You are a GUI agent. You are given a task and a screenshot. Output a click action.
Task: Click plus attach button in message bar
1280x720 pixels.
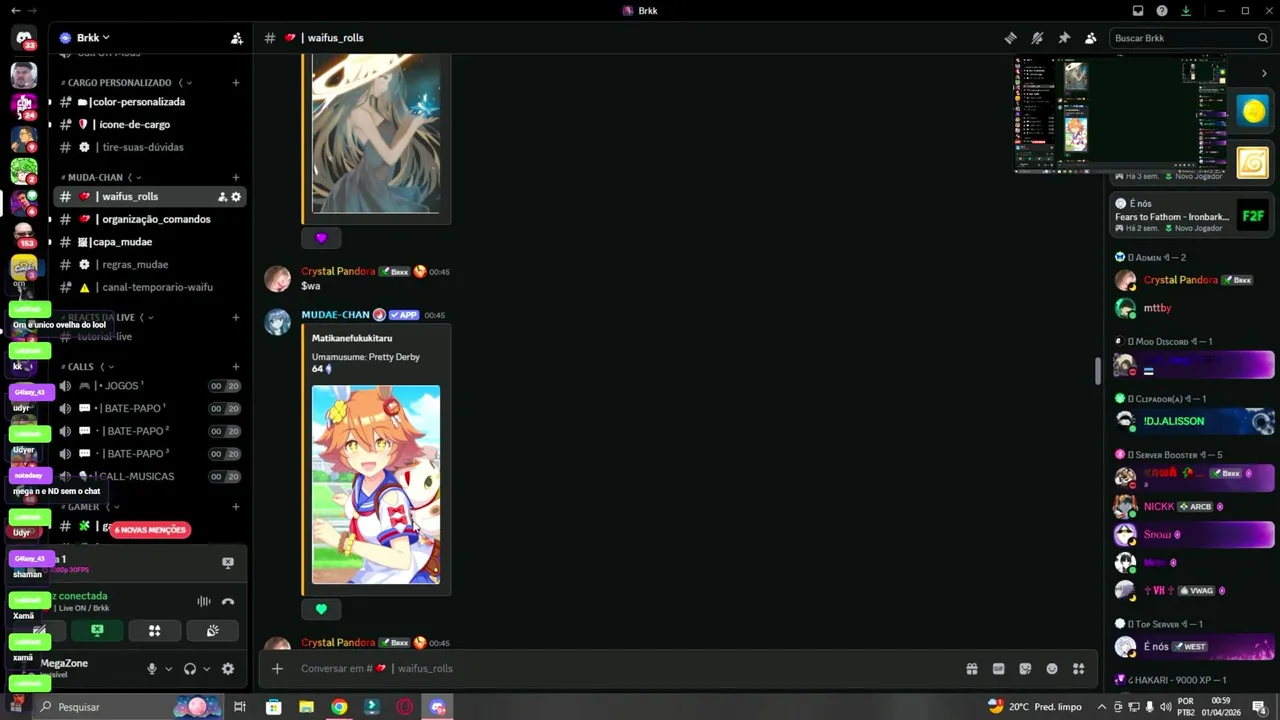(277, 669)
